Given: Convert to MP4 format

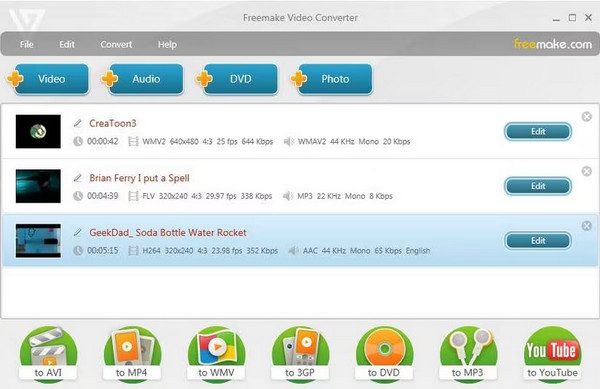Looking at the screenshot, I should tap(132, 354).
